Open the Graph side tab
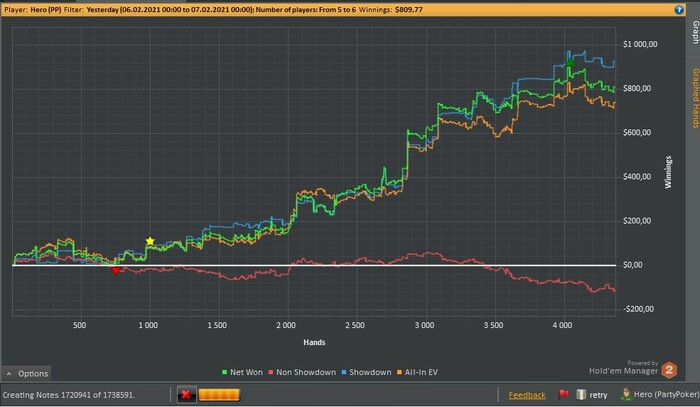The width and height of the screenshot is (700, 407). 695,32
